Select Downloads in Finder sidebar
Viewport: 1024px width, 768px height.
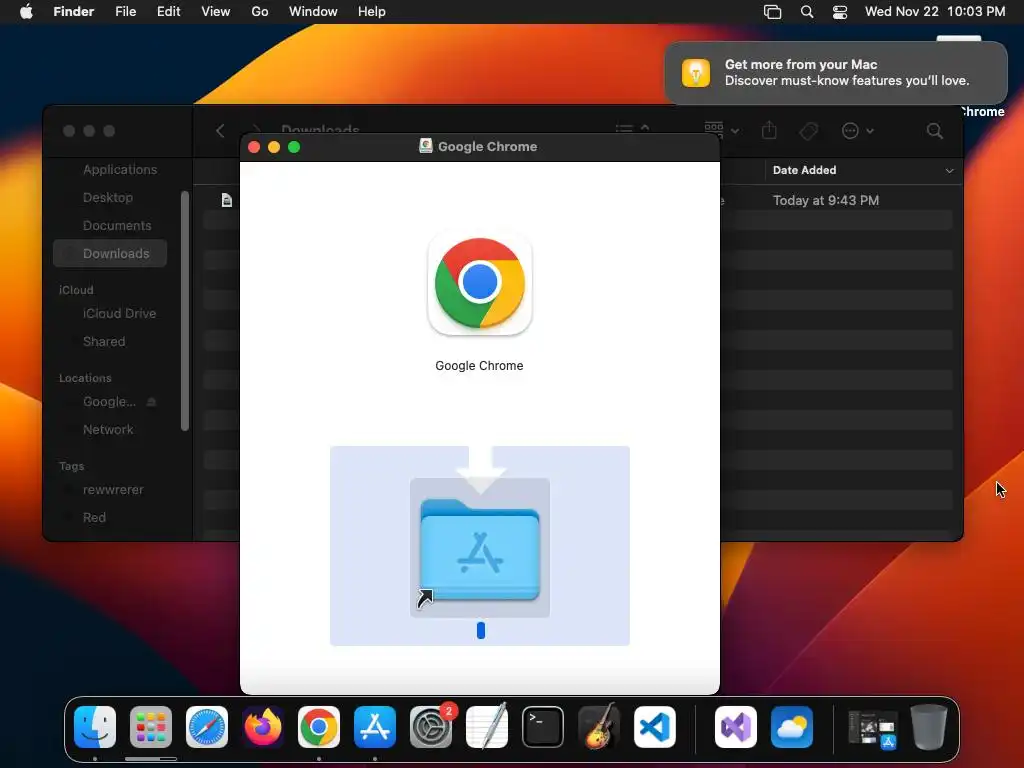click(x=110, y=253)
